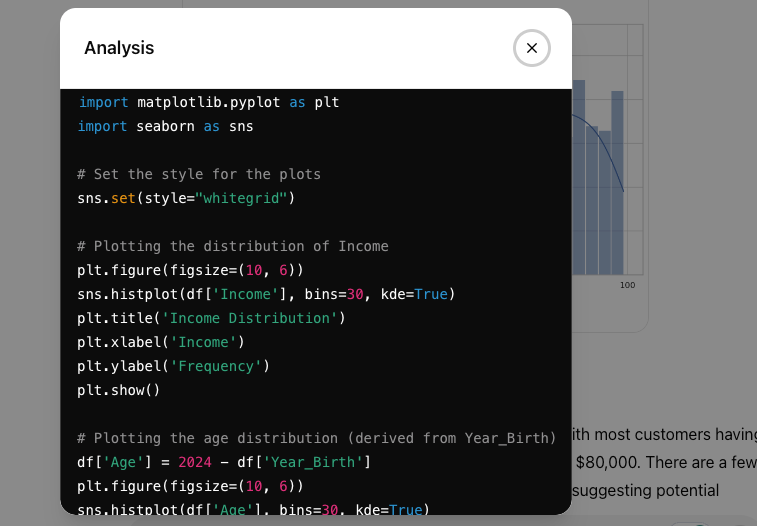Click the df['Age'] assignment line
This screenshot has height=526, width=757.
224,462
